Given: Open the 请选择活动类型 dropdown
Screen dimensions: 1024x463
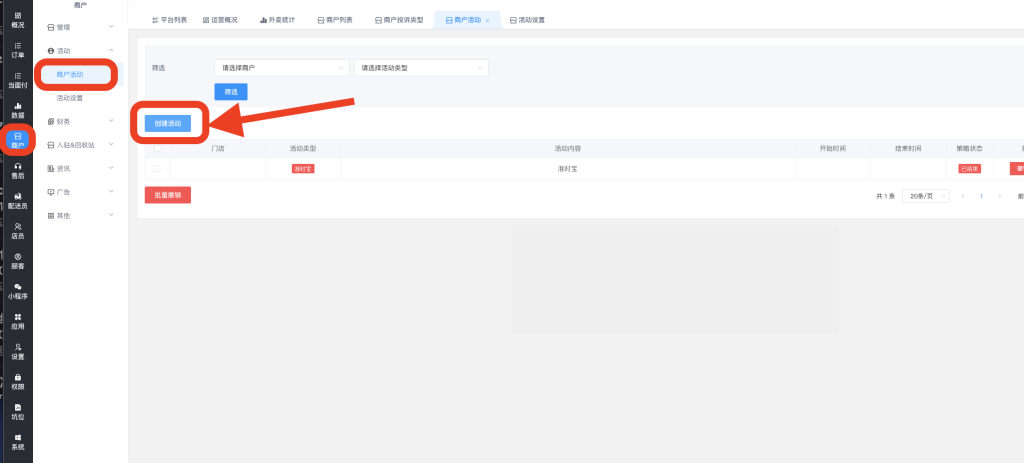Looking at the screenshot, I should [420, 68].
